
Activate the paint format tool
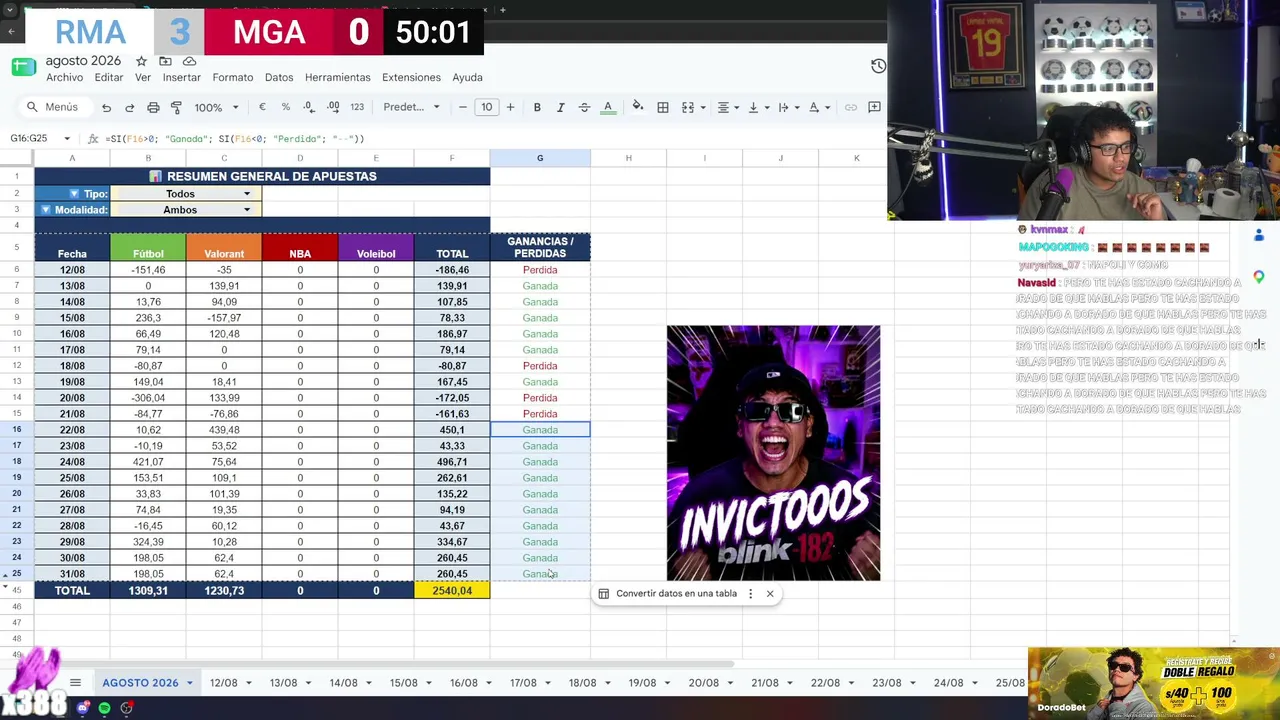coord(176,108)
